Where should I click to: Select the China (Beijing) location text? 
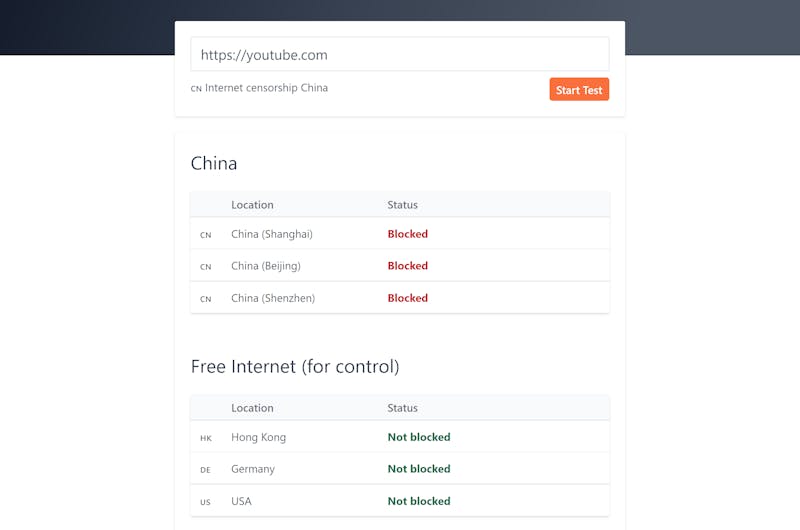(x=266, y=266)
